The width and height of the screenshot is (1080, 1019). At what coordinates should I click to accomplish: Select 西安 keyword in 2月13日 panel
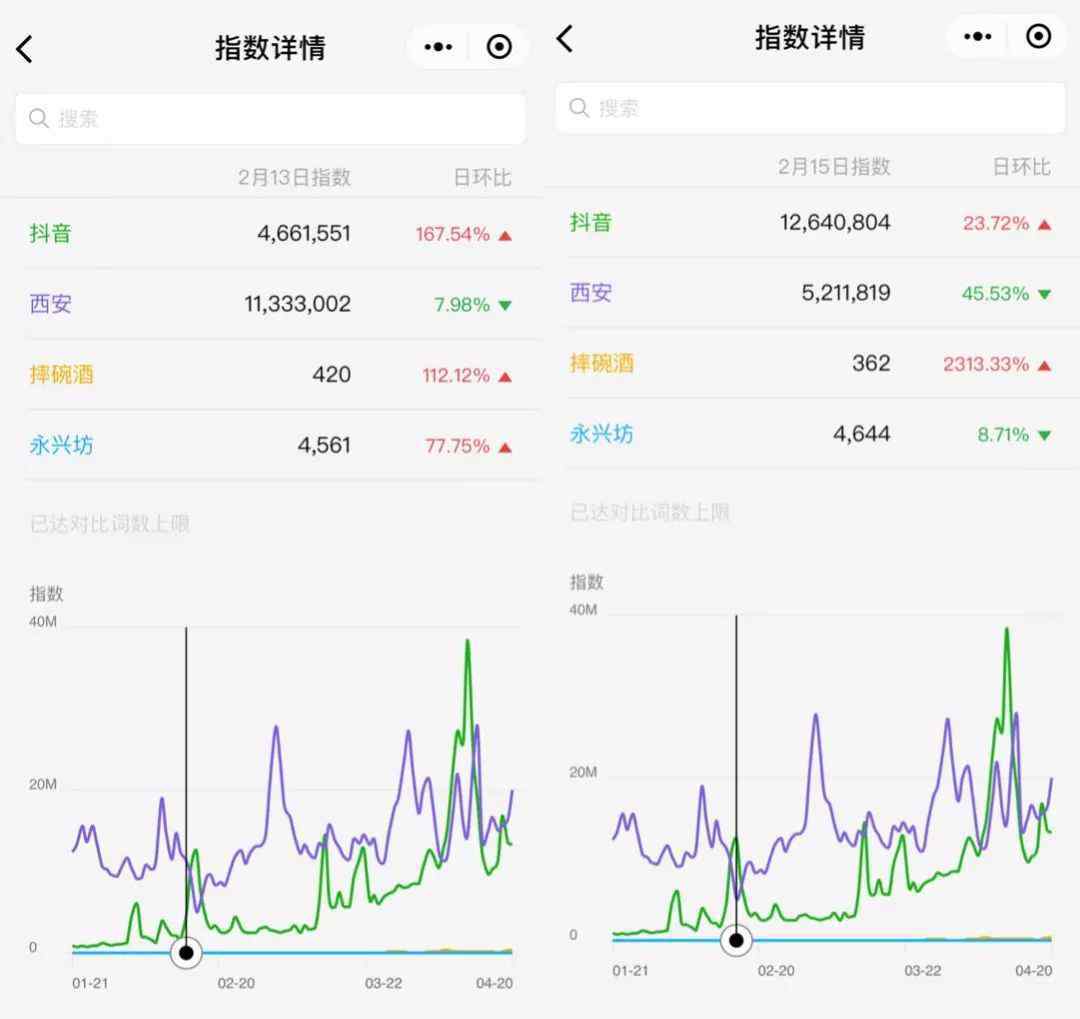[x=50, y=304]
